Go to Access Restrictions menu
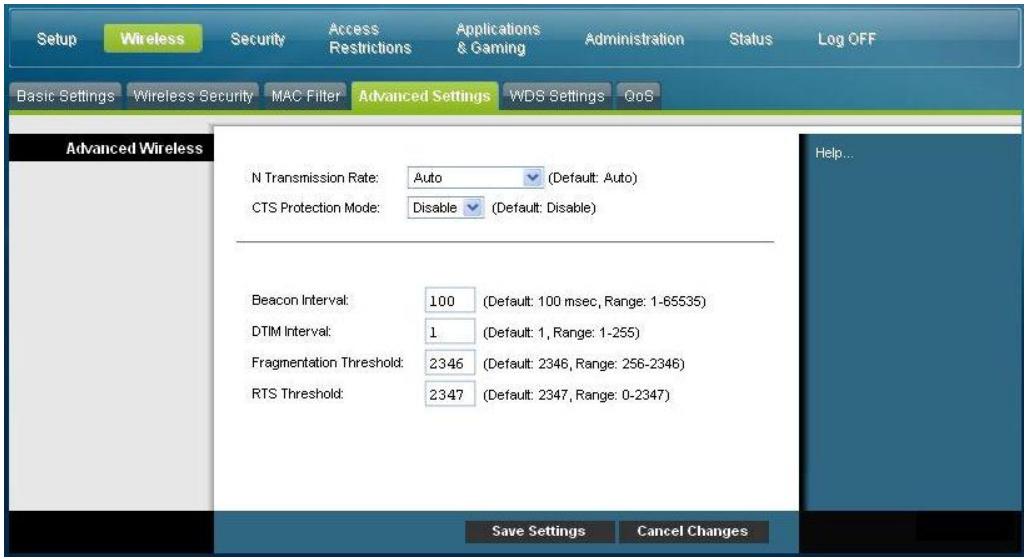The image size is (1025, 559). [x=370, y=39]
